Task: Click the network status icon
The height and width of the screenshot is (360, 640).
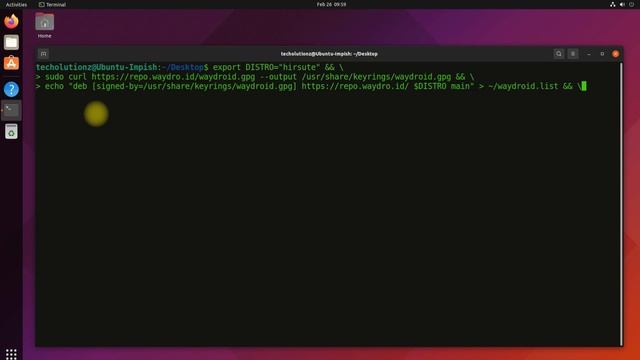Action: [x=613, y=4]
